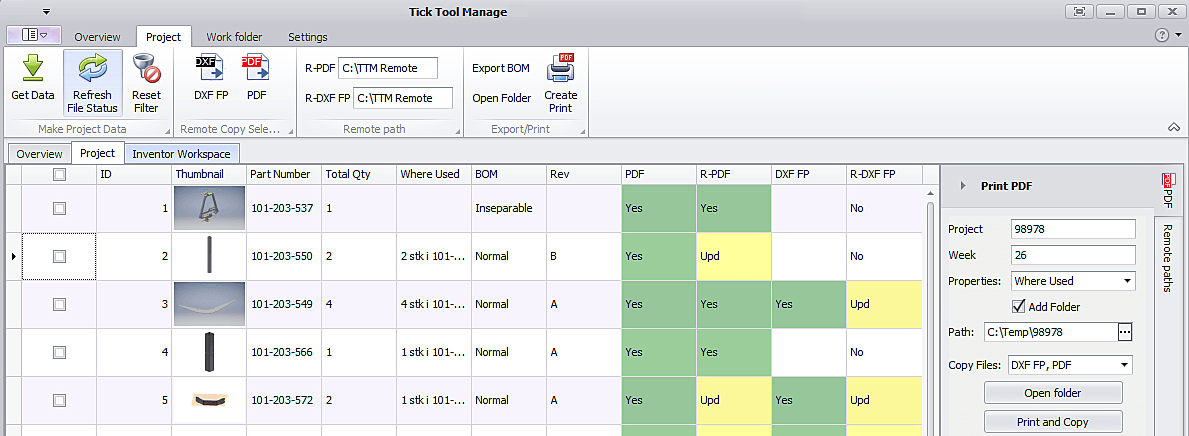Viewport: 1189px width, 436px height.
Task: Open the Copy Files dropdown
Action: click(x=1126, y=365)
